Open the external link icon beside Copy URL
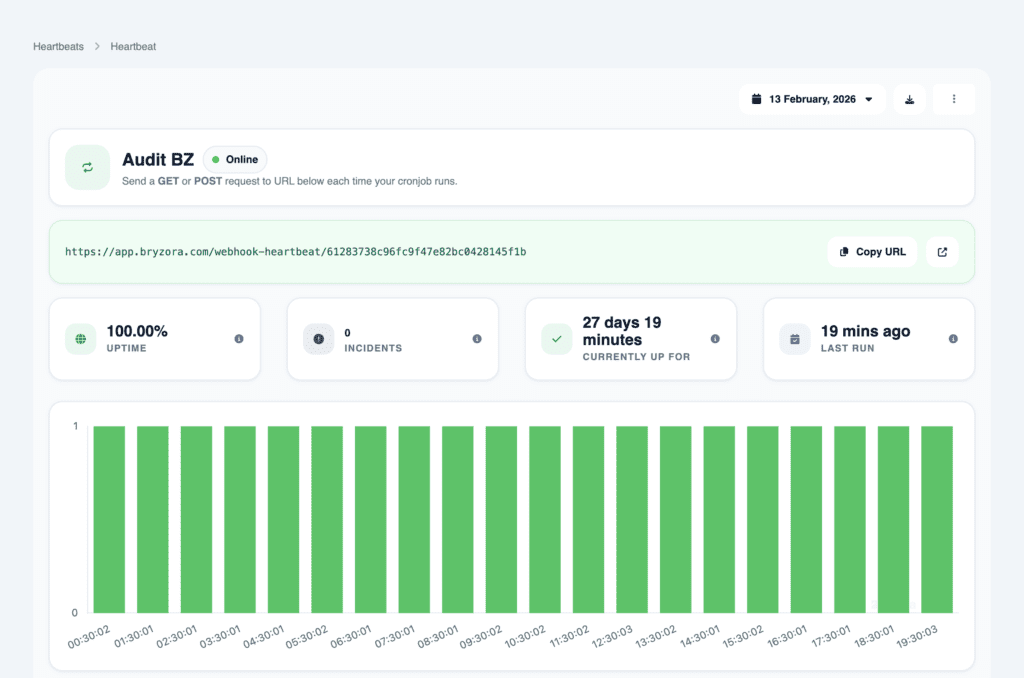The height and width of the screenshot is (678, 1024). tap(941, 251)
